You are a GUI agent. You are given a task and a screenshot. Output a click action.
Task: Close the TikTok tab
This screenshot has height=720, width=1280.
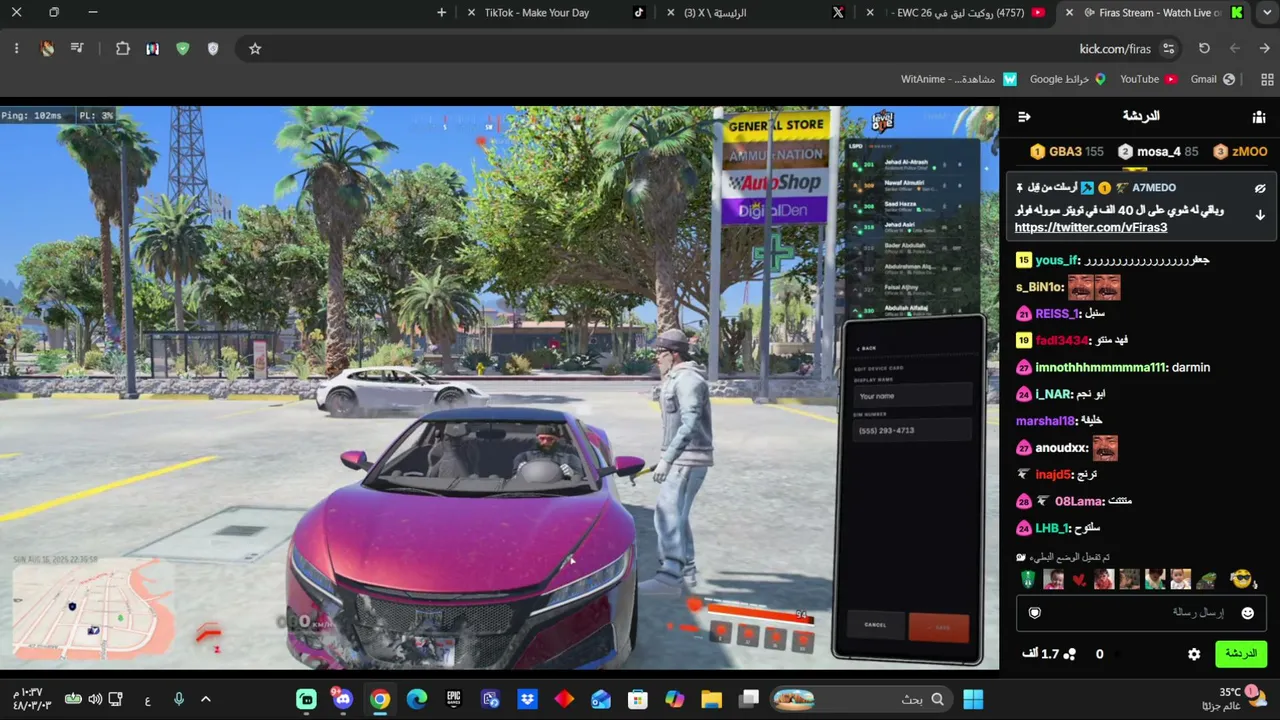472,13
